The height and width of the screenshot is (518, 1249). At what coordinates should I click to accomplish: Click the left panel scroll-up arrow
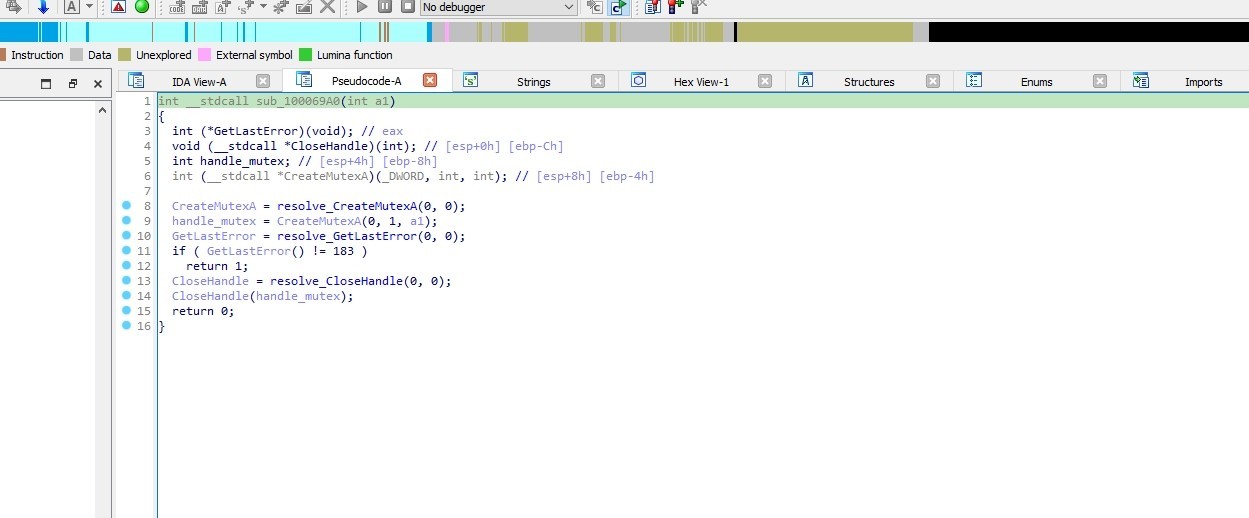[103, 110]
